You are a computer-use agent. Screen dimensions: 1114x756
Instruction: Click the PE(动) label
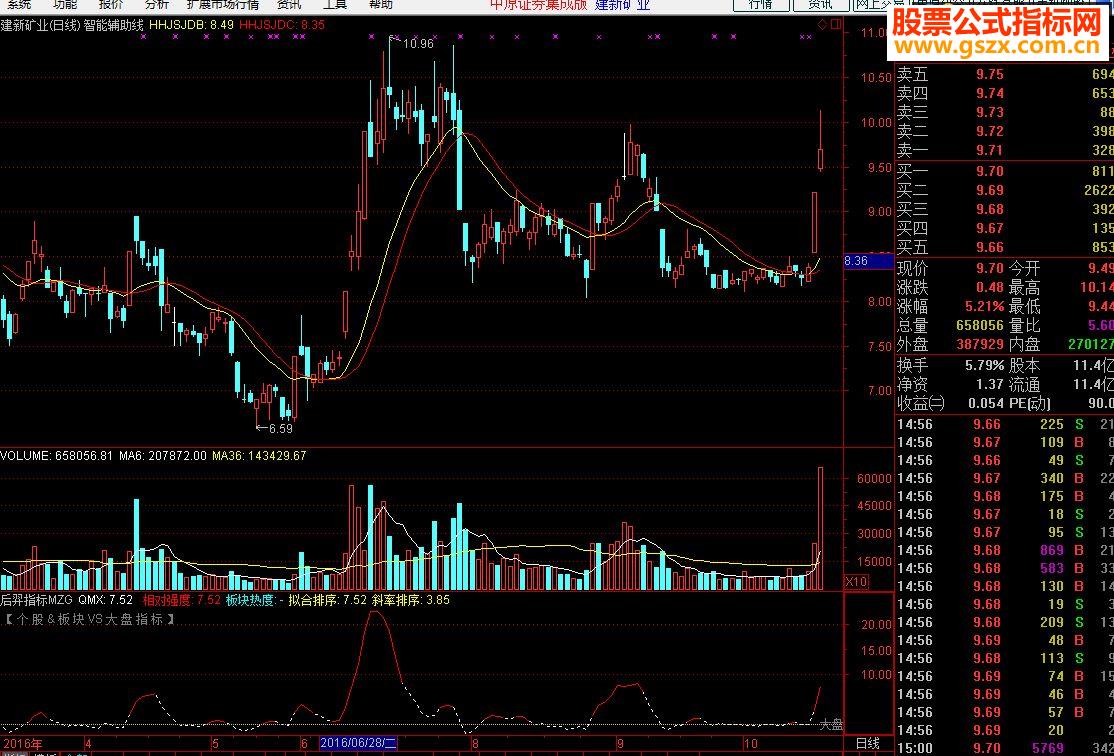point(1030,404)
